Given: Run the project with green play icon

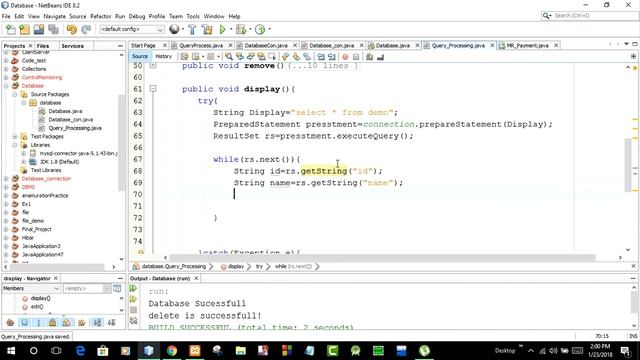Looking at the screenshot, I should [x=222, y=29].
